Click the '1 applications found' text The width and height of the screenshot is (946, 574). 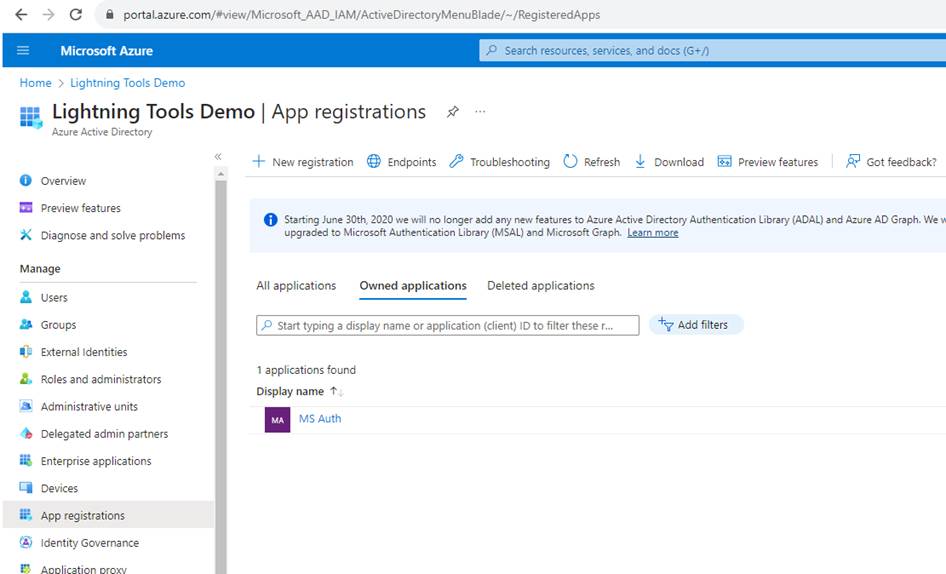pos(306,369)
